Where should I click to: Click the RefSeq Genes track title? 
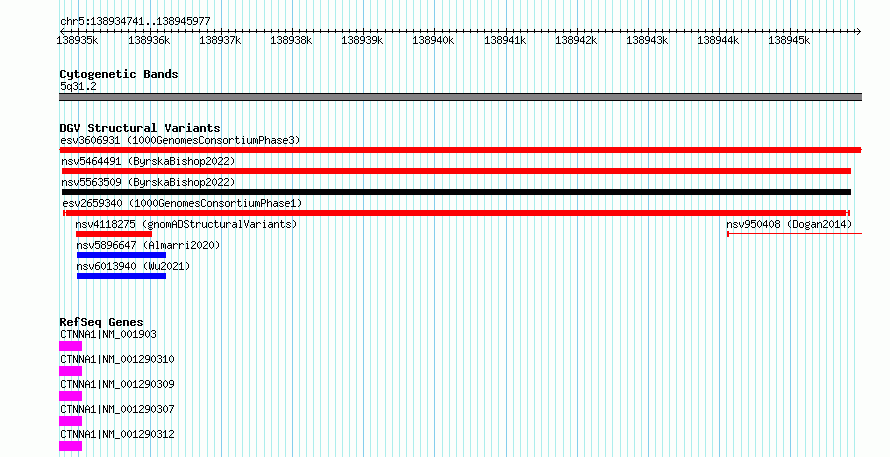point(101,322)
